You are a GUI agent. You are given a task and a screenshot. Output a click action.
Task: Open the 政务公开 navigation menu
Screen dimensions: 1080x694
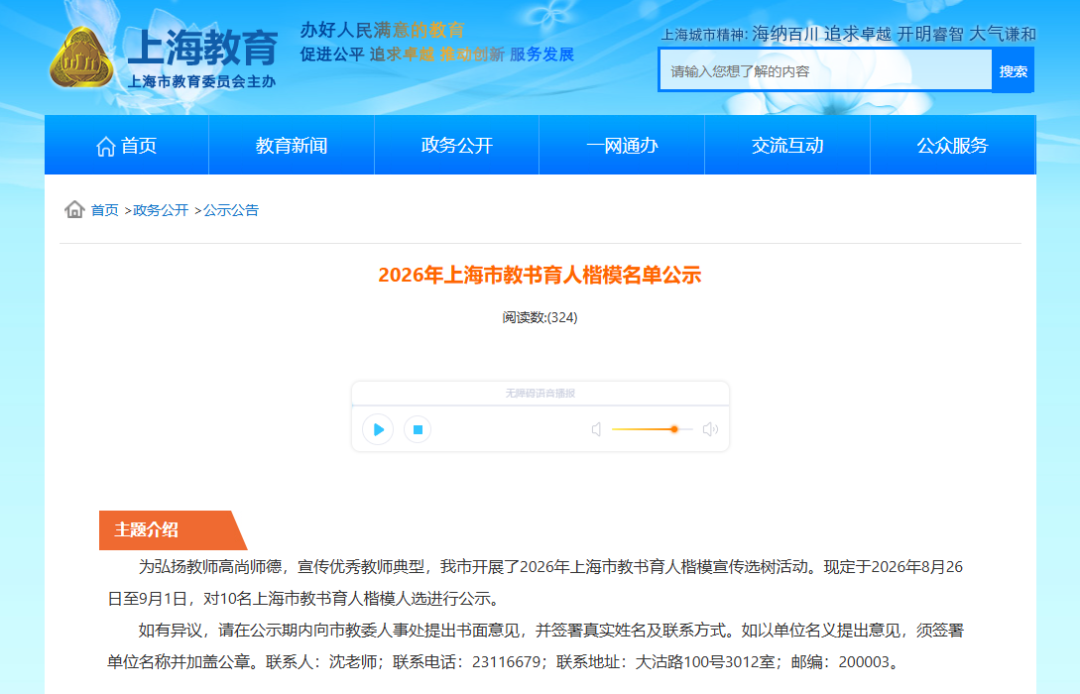pos(457,145)
